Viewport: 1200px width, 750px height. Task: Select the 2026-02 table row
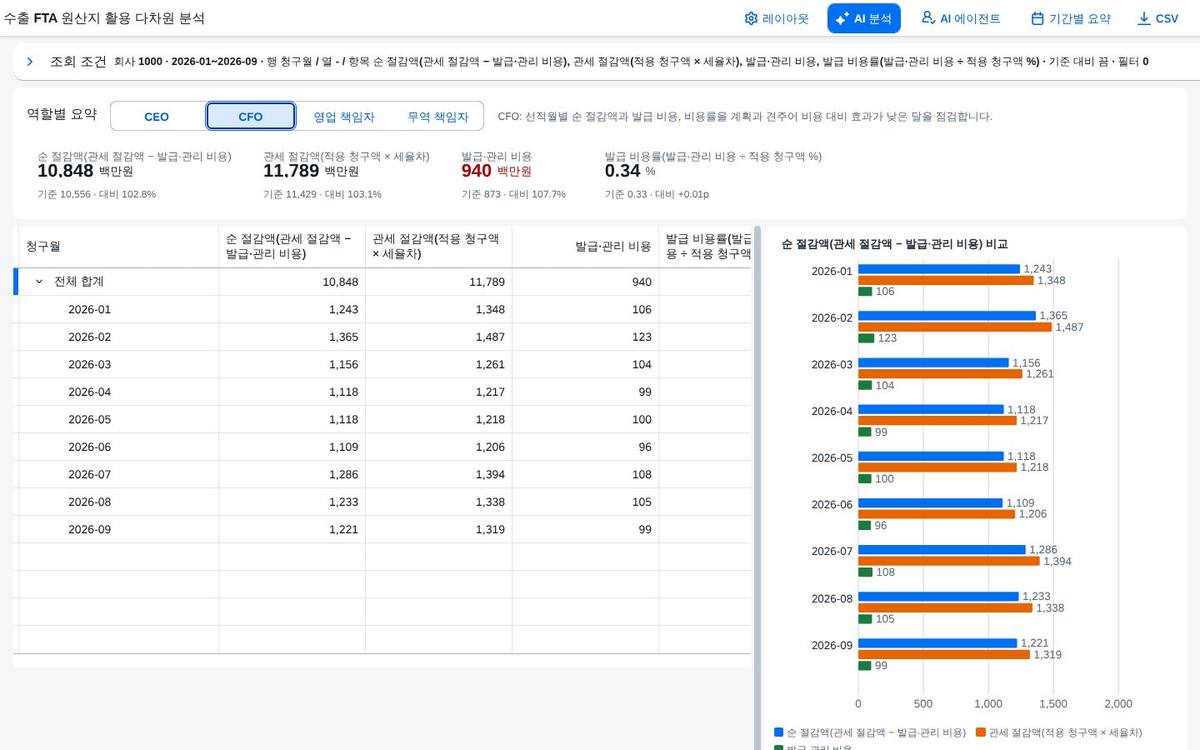pyautogui.click(x=384, y=337)
